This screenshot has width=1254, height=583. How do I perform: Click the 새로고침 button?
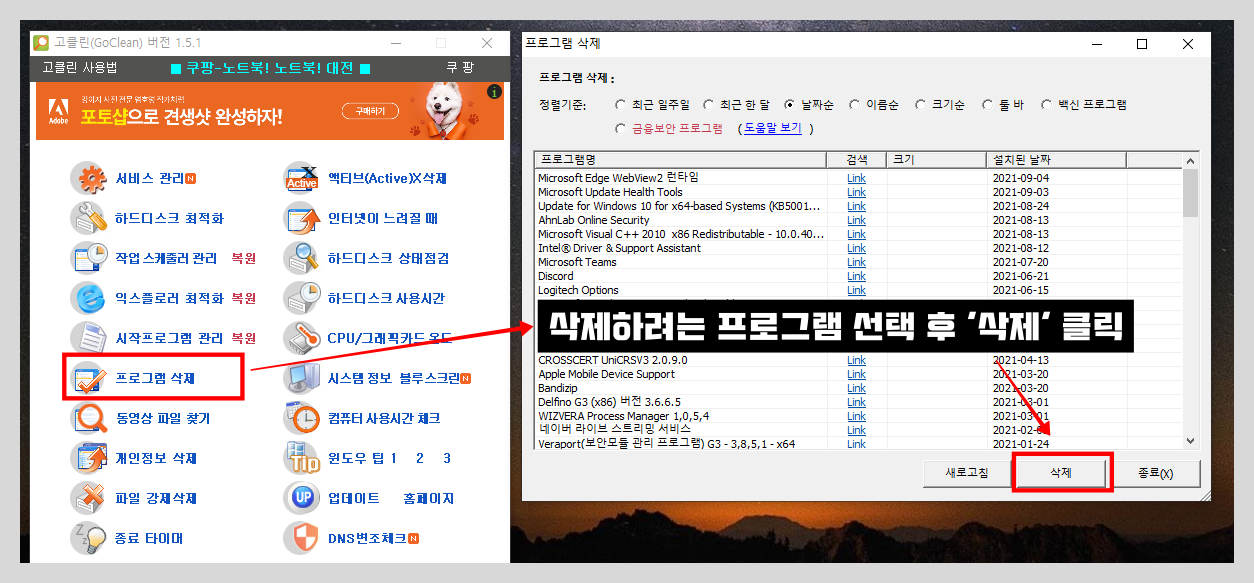point(967,473)
